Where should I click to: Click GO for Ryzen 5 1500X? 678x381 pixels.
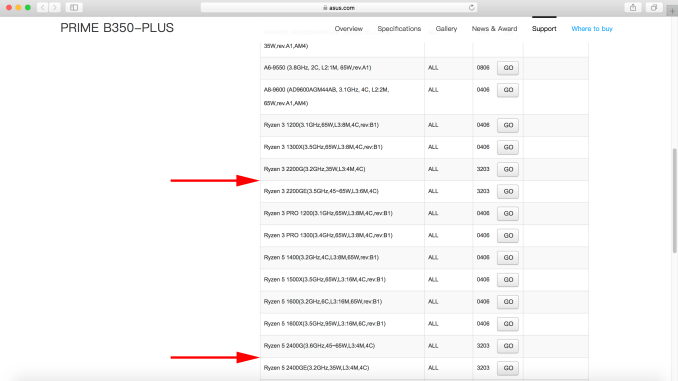[x=508, y=280]
